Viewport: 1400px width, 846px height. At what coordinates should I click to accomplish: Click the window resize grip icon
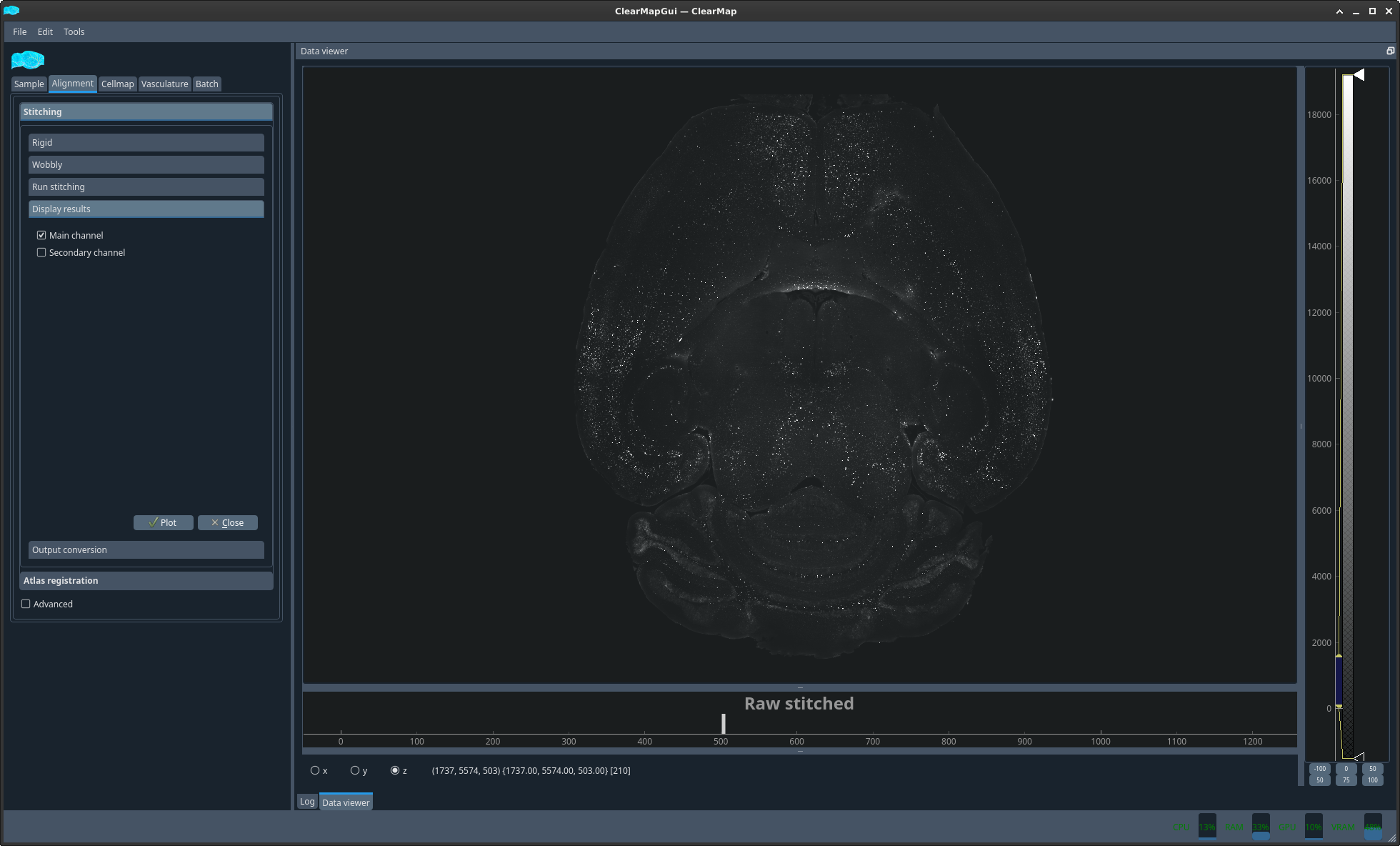[1391, 838]
